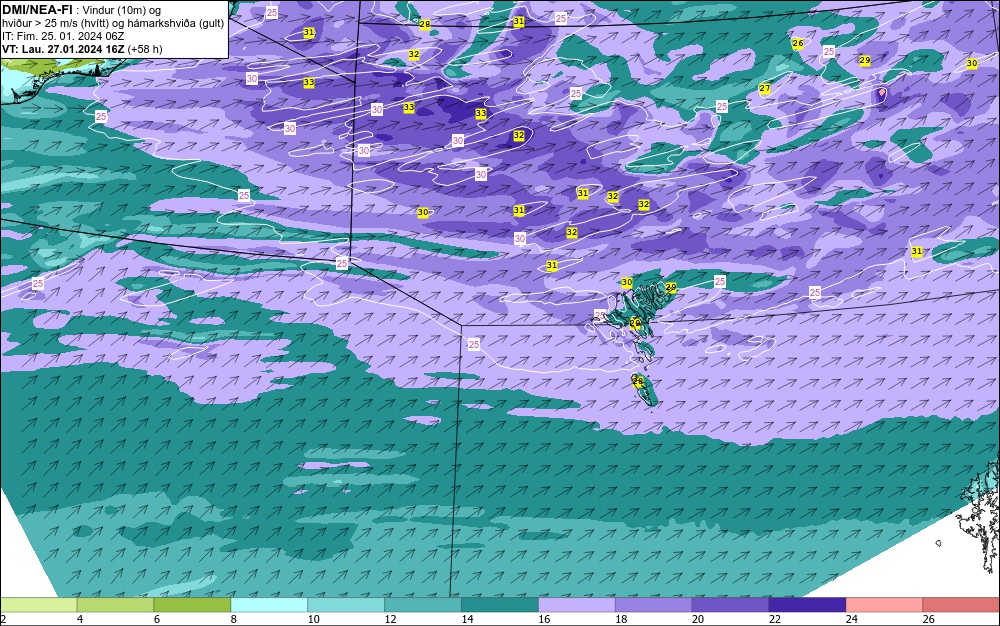
Task: Click the '(+58 h)' forecast offset text
Action: 145,49
